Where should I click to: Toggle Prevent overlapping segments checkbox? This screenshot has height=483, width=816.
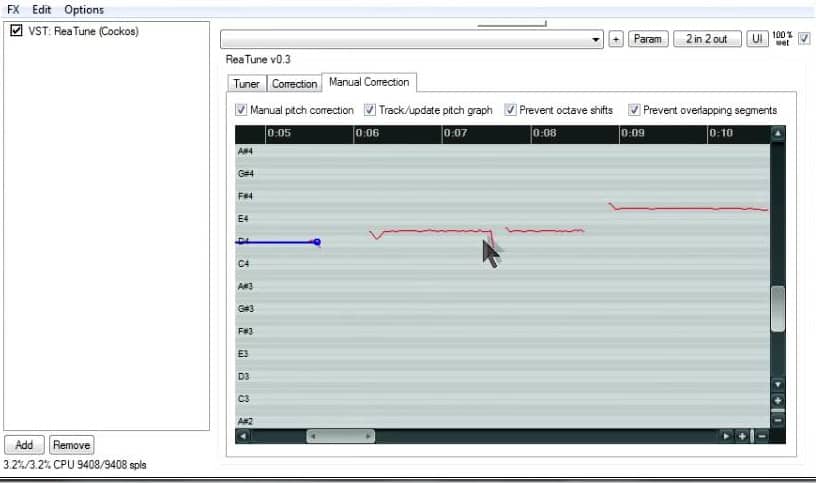pos(634,110)
